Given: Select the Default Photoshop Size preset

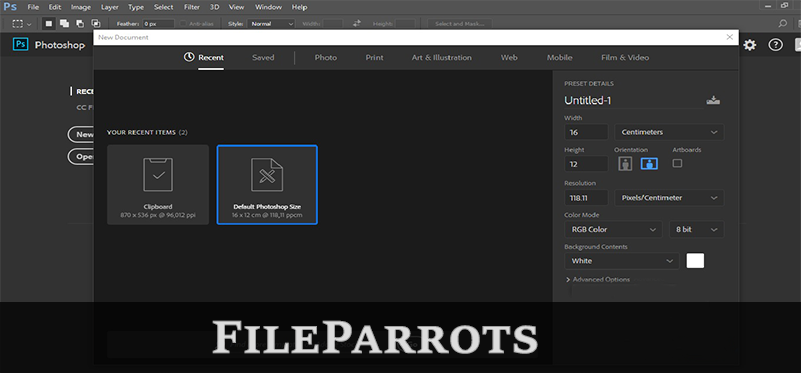Looking at the screenshot, I should point(267,184).
